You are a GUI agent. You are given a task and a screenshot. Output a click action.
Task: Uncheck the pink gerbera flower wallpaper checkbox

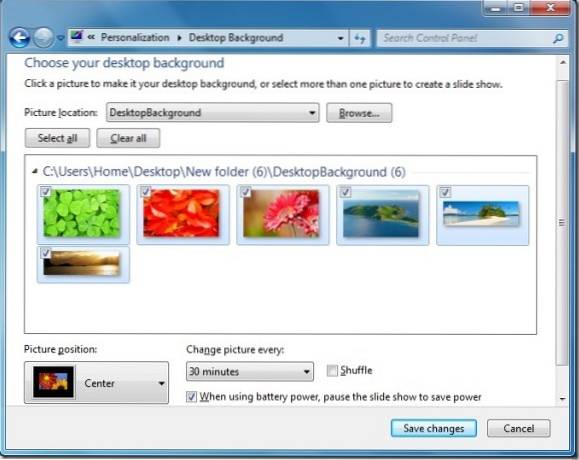246,192
